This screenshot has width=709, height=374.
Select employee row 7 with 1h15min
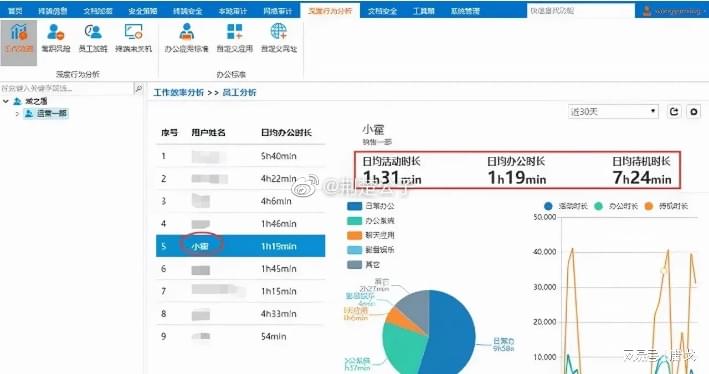pos(241,291)
